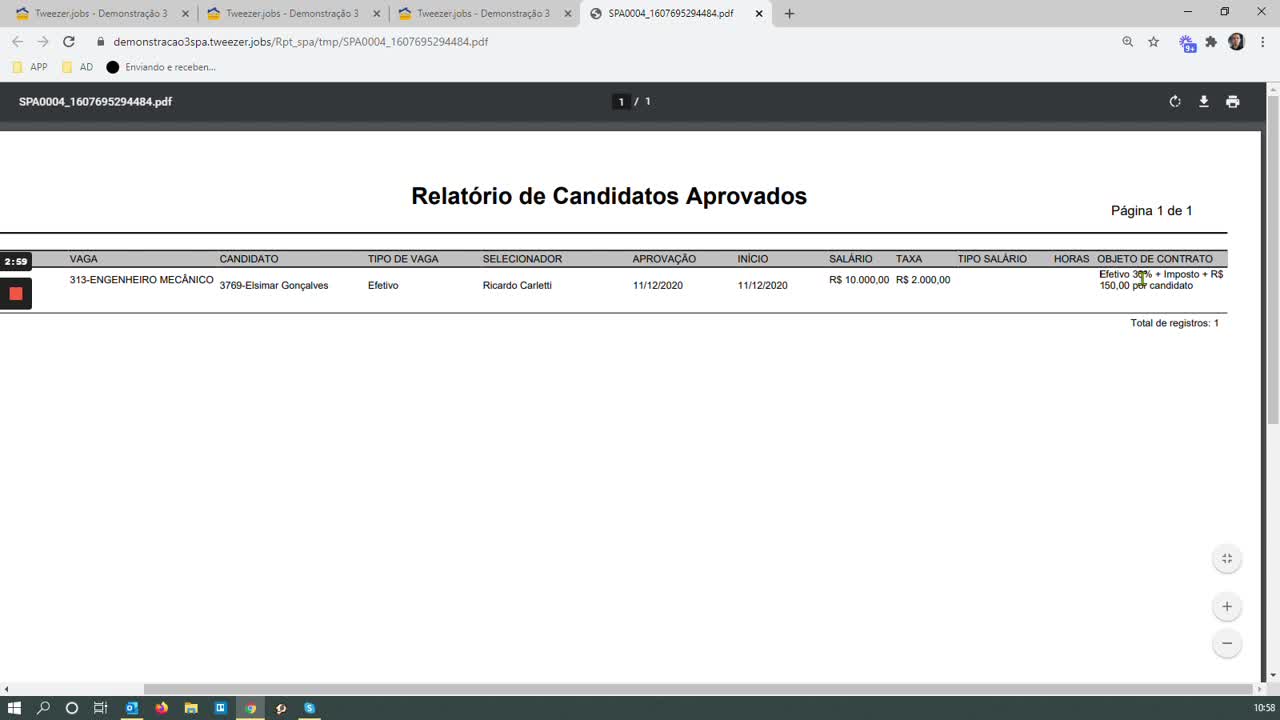Screen dimensions: 1280x720
Task: Click the horizontal scrollbar
Action: 699,689
